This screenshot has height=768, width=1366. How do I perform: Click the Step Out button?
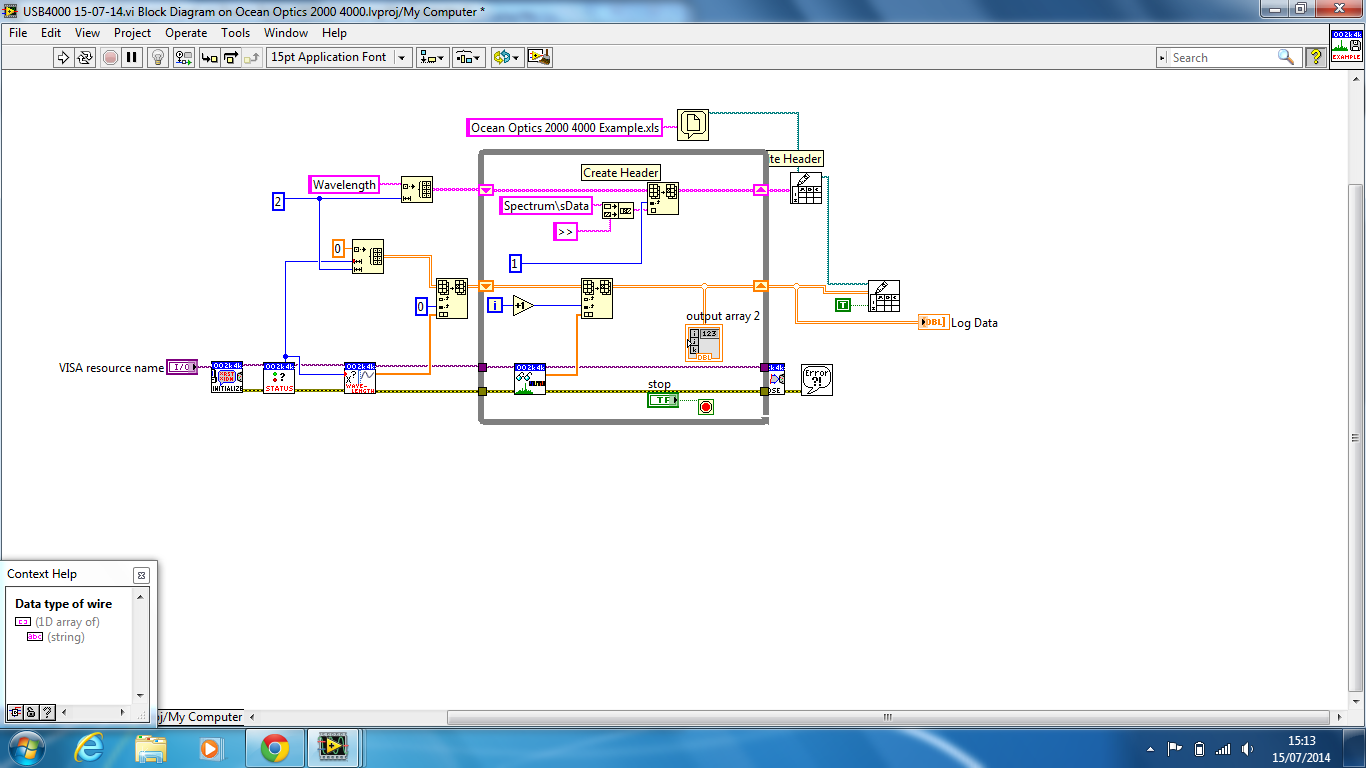[x=253, y=57]
